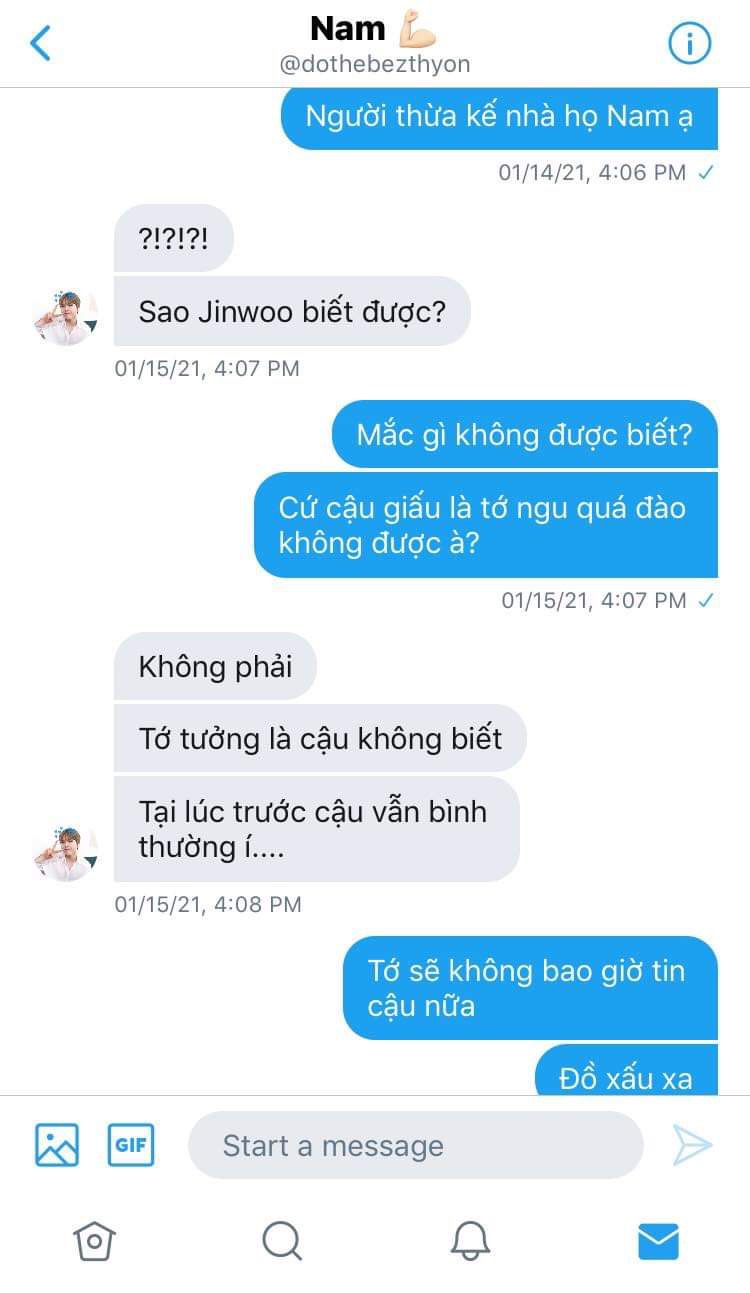Click the Start a message field
Image resolution: width=750 pixels, height=1293 pixels.
coord(415,1145)
